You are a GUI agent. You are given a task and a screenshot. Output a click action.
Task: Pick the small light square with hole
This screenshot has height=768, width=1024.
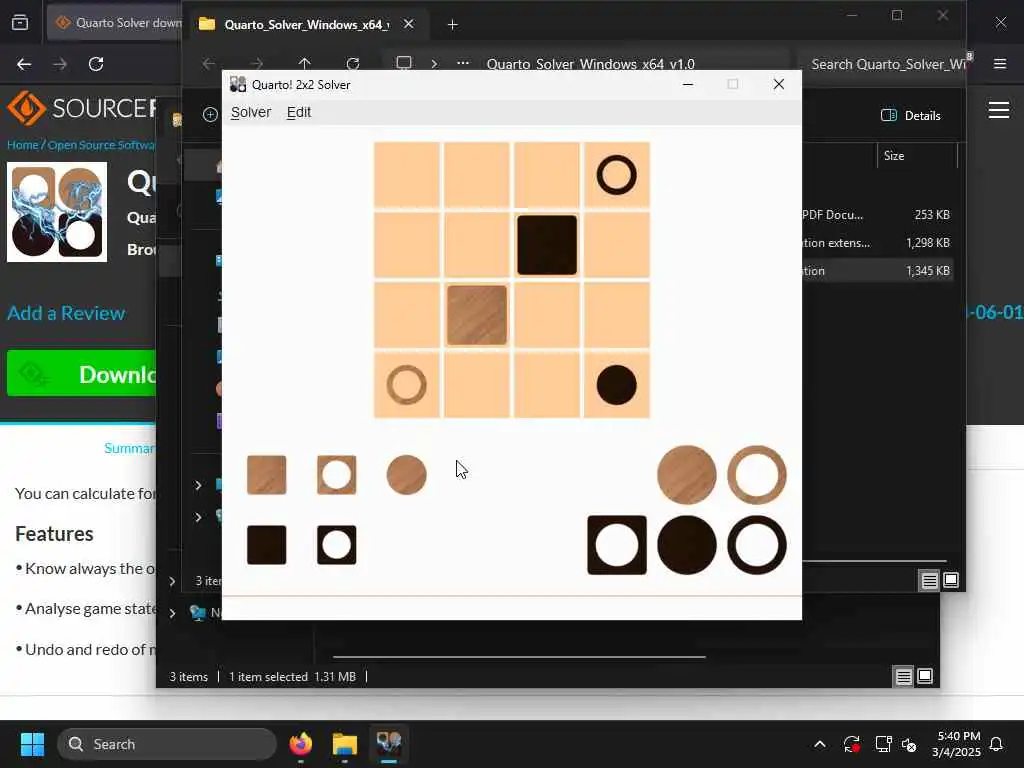[x=336, y=475]
